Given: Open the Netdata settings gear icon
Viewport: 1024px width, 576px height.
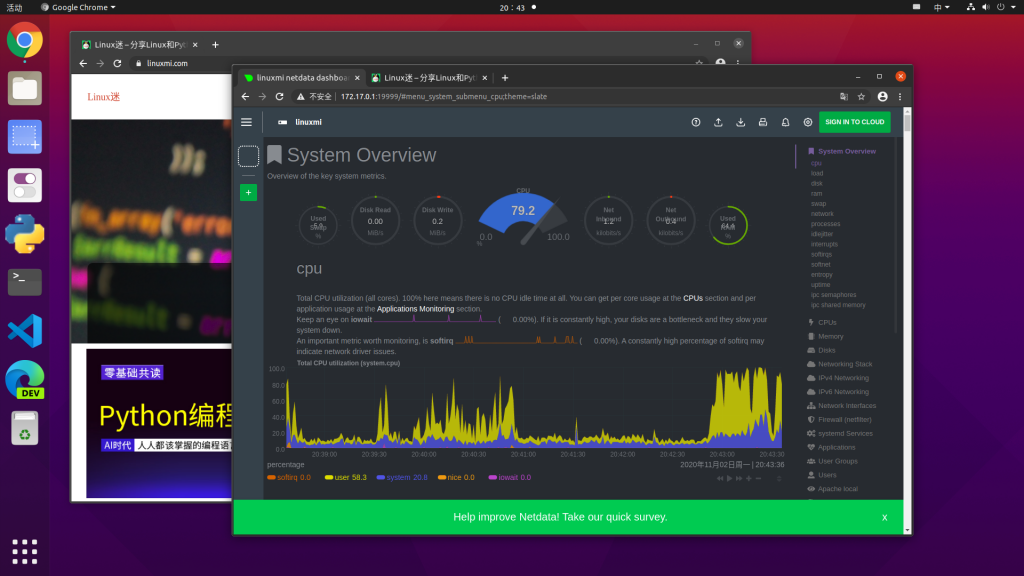Looking at the screenshot, I should 807,122.
